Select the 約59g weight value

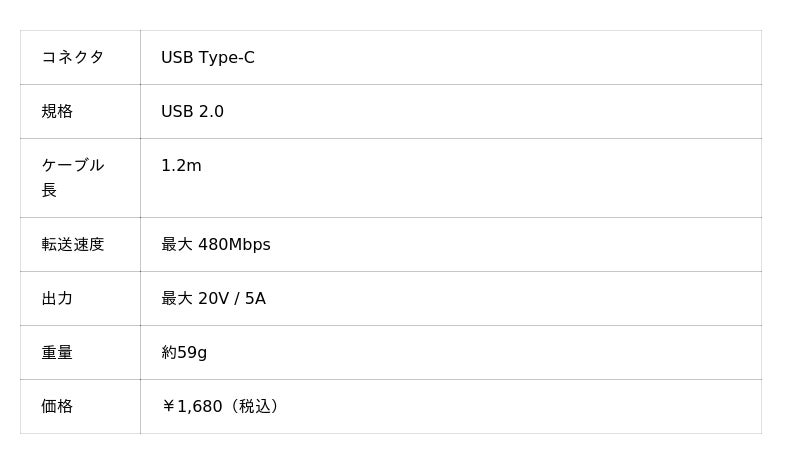[184, 352]
